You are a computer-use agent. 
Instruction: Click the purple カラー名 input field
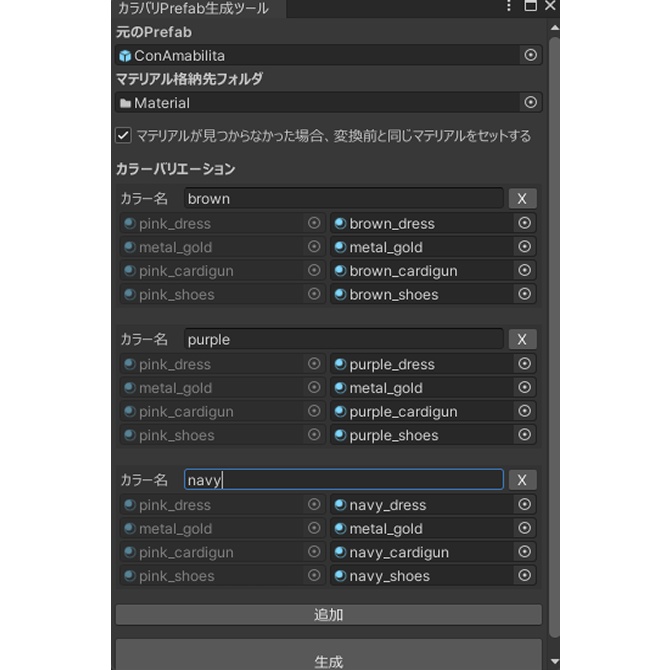(x=344, y=339)
